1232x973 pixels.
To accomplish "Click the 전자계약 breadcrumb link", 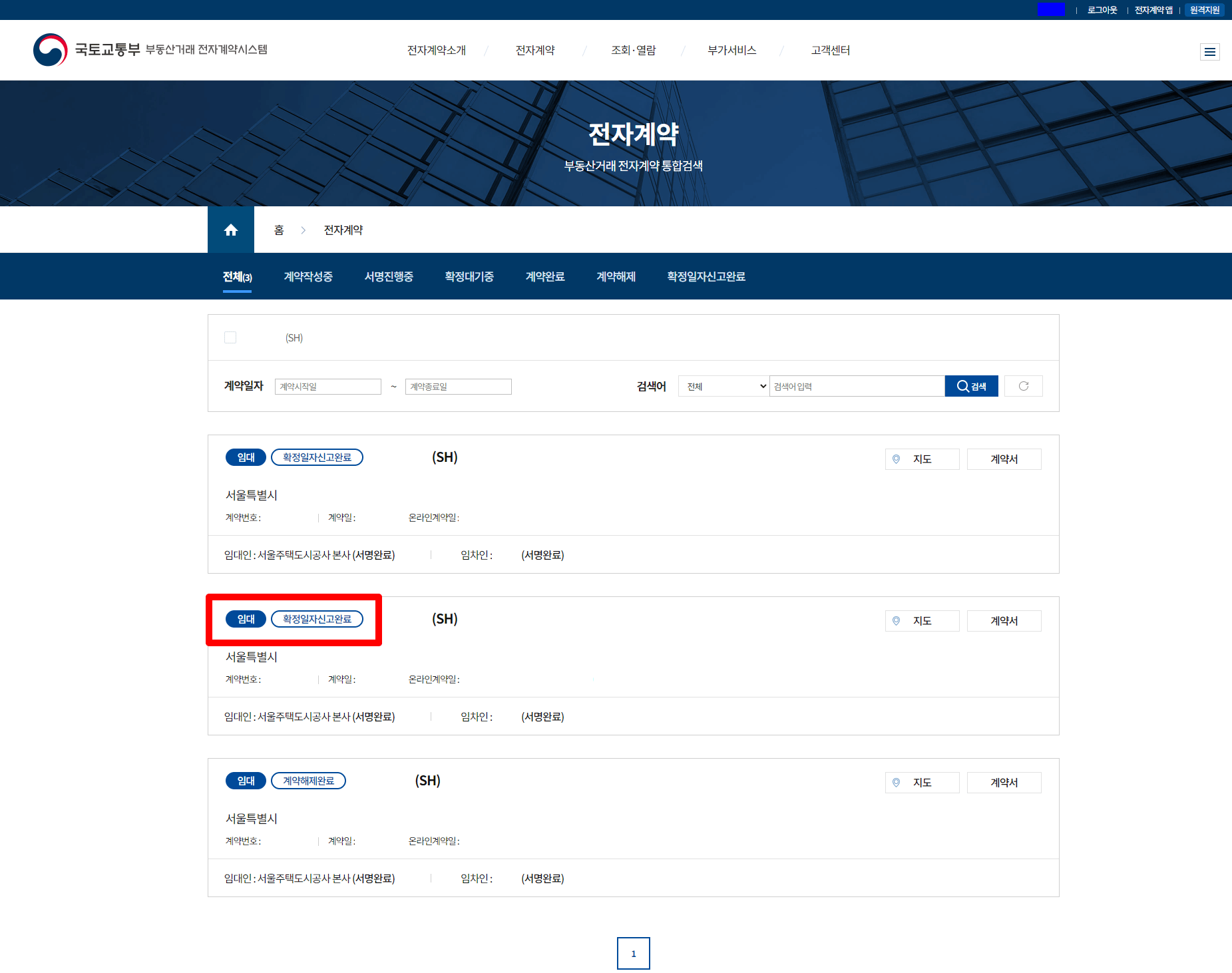I will pos(343,230).
